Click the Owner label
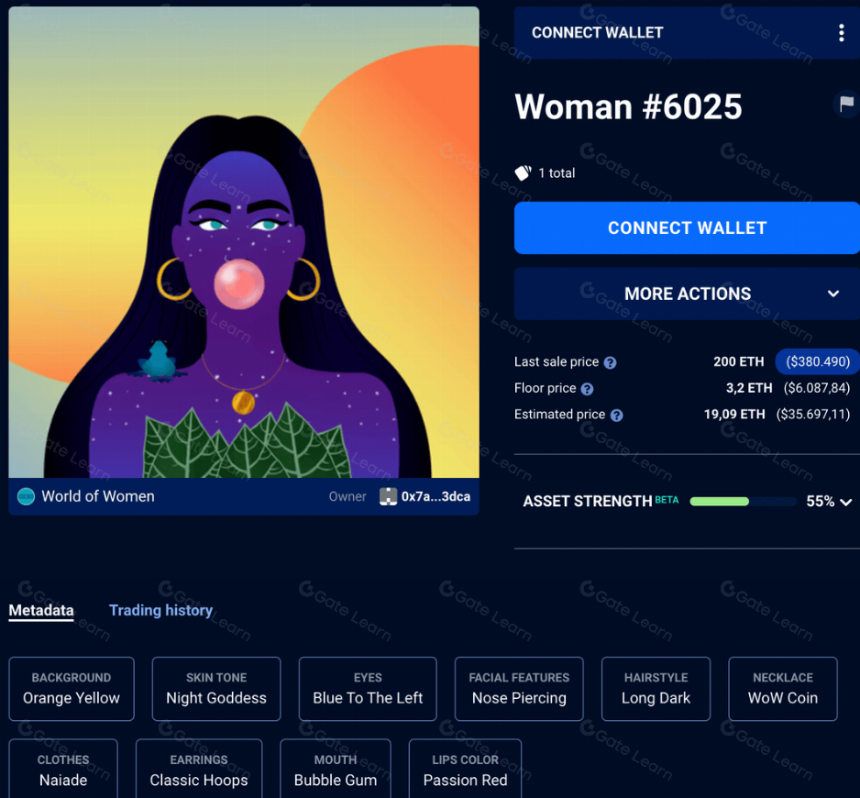860x798 pixels. [347, 496]
